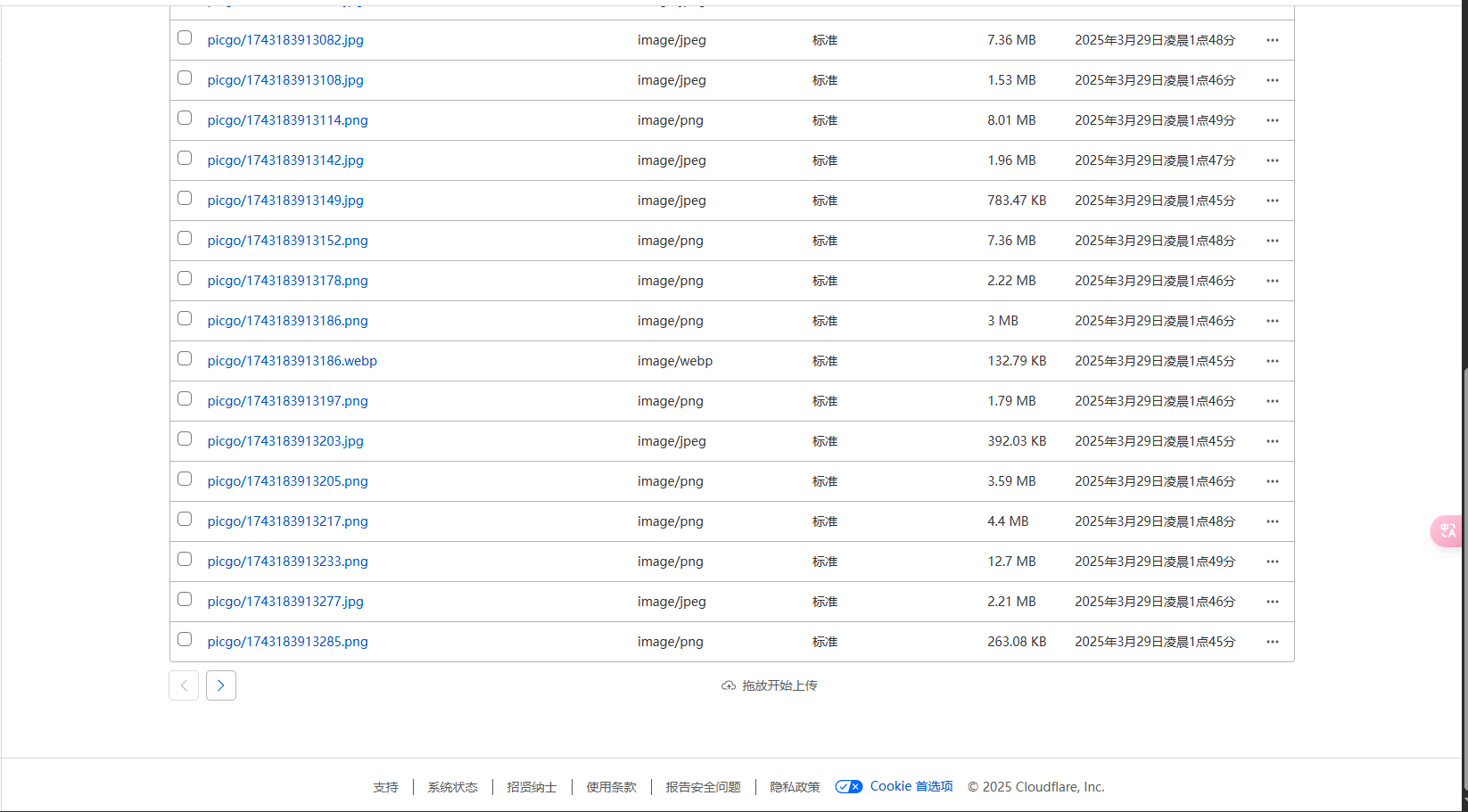This screenshot has width=1468, height=812.
Task: Open more options for picgo/1743183913114.png
Action: click(x=1272, y=120)
